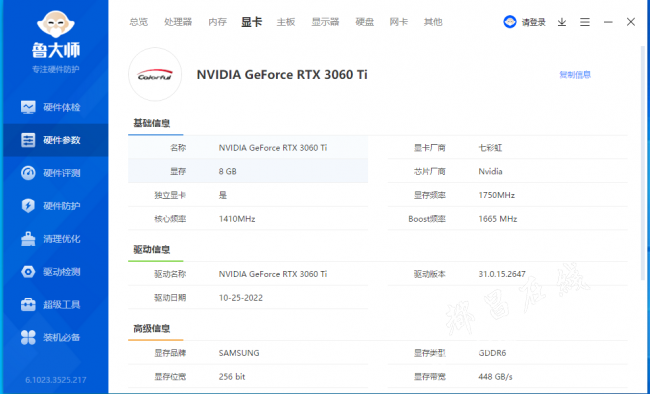This screenshot has width=650, height=394.
Task: Open 超级工具 in the sidebar
Action: (62, 304)
